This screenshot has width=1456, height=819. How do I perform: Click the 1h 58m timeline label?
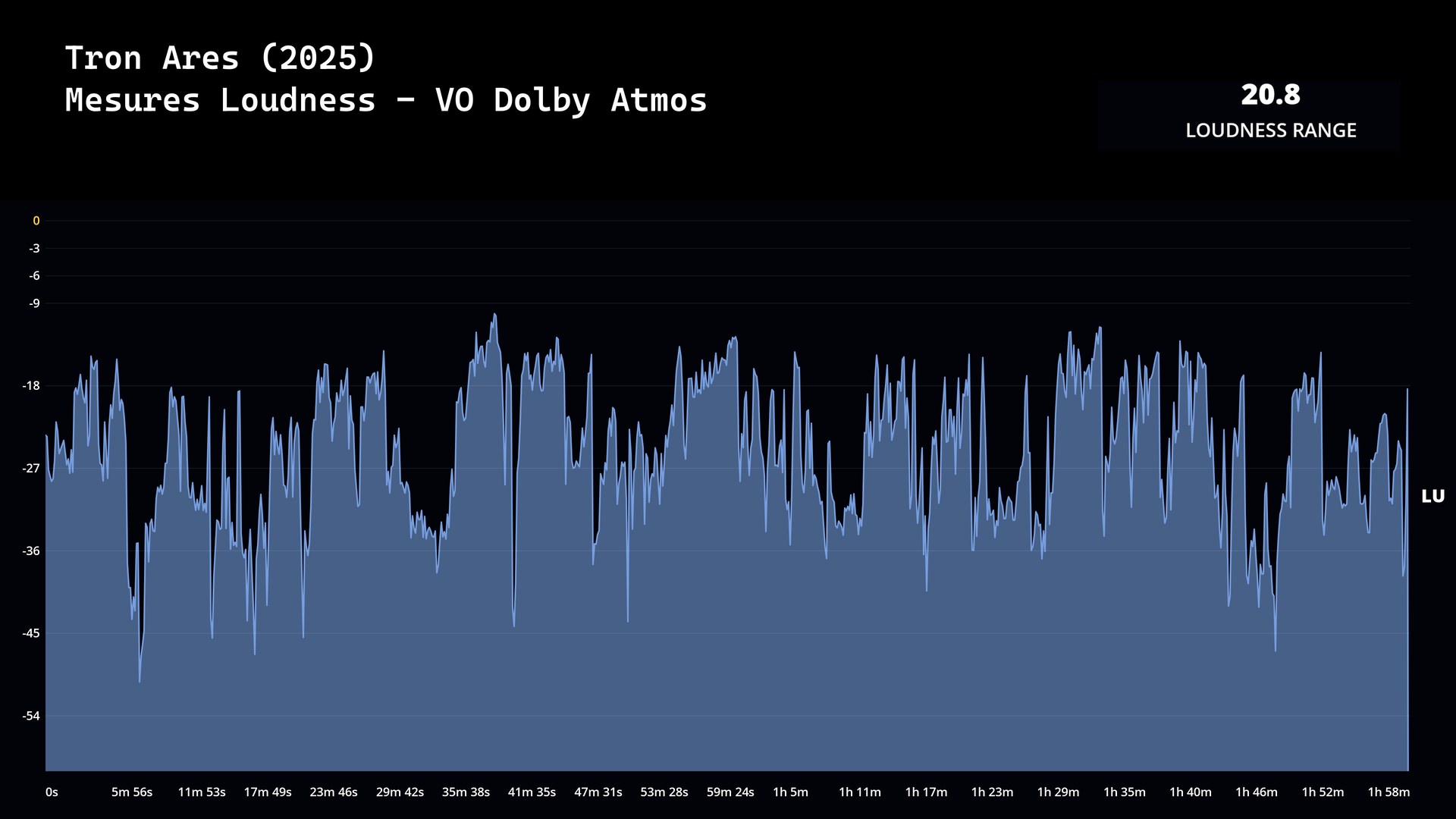(1389, 792)
